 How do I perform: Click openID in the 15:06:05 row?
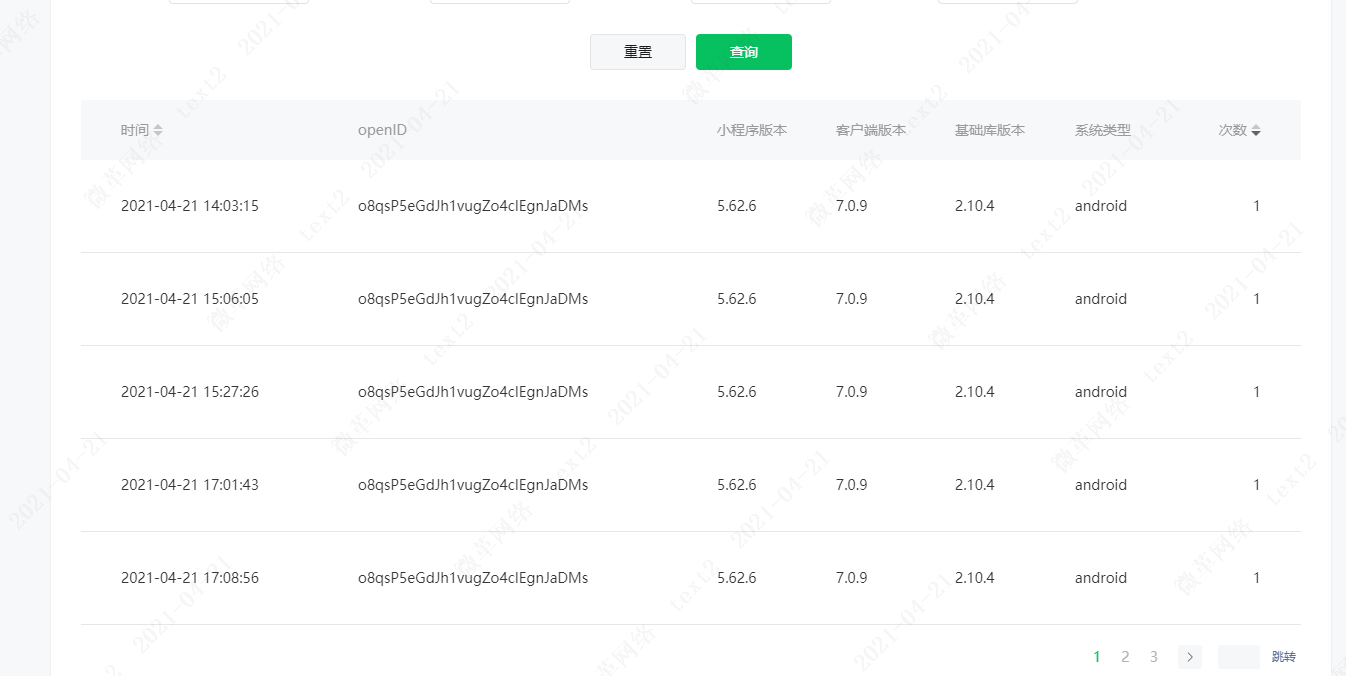[x=473, y=299]
